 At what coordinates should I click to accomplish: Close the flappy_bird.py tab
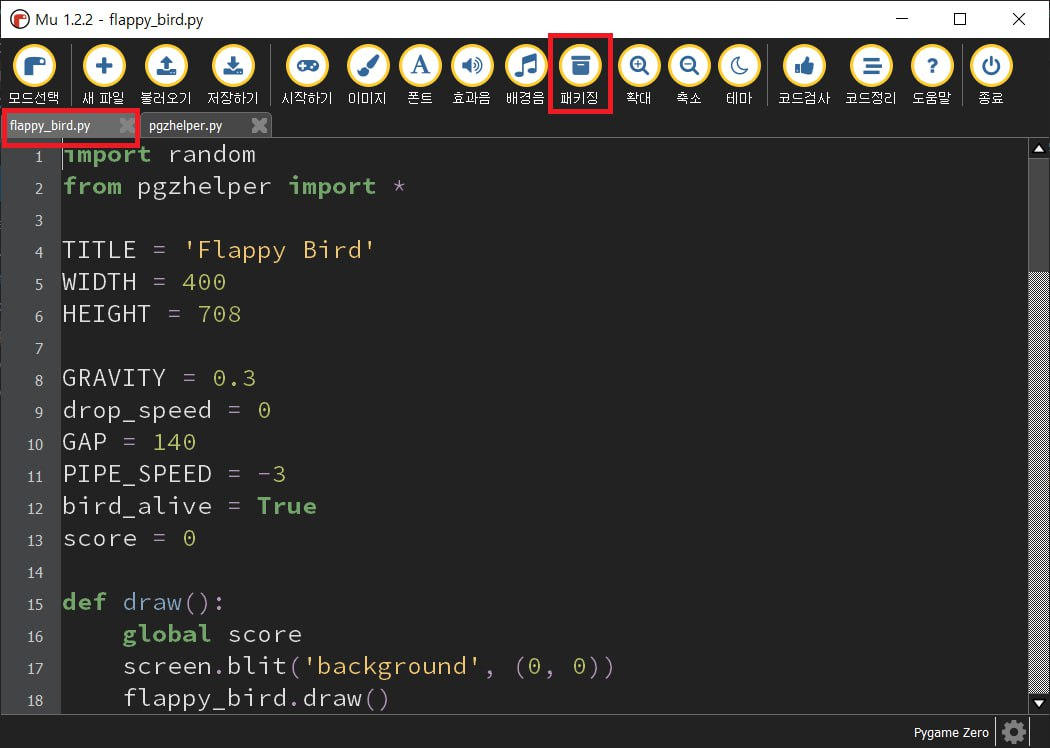pos(127,125)
